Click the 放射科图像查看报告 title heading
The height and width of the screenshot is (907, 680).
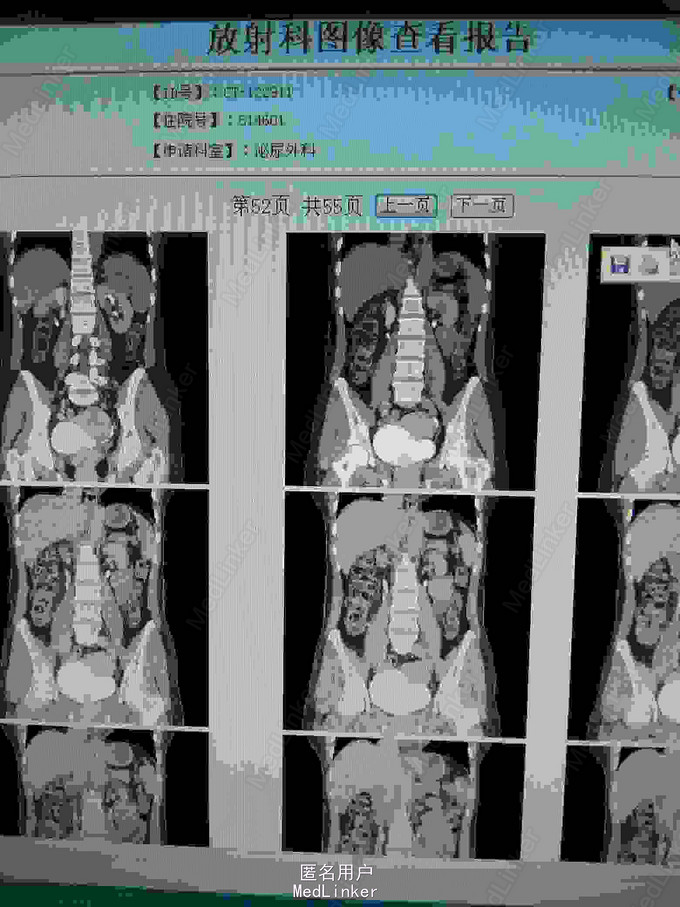point(369,38)
